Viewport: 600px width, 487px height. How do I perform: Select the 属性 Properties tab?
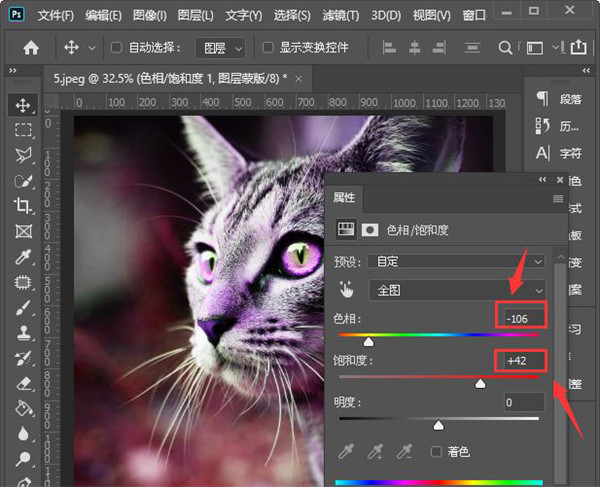click(x=344, y=198)
